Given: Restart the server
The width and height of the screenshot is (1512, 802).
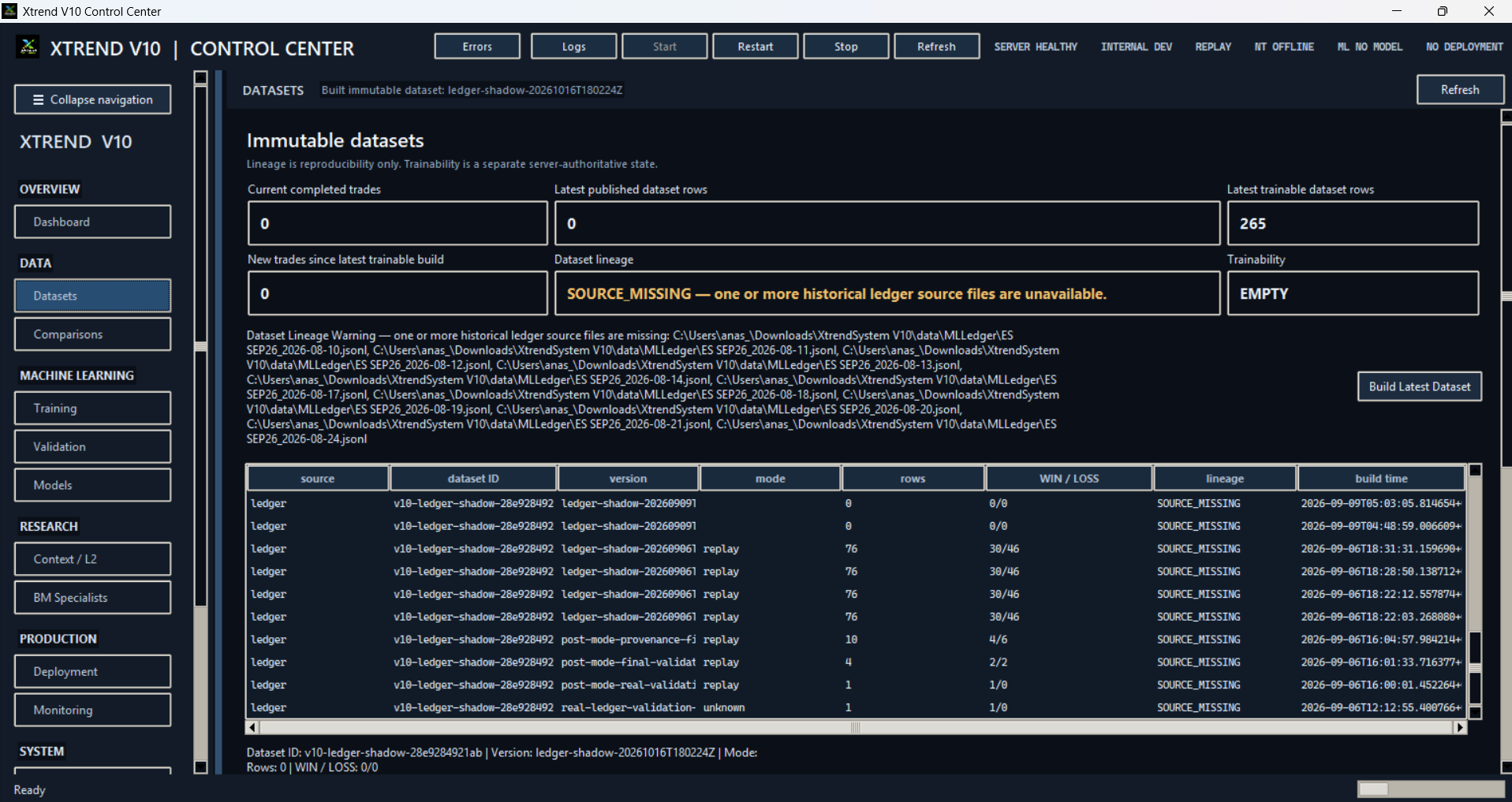Looking at the screenshot, I should point(755,47).
